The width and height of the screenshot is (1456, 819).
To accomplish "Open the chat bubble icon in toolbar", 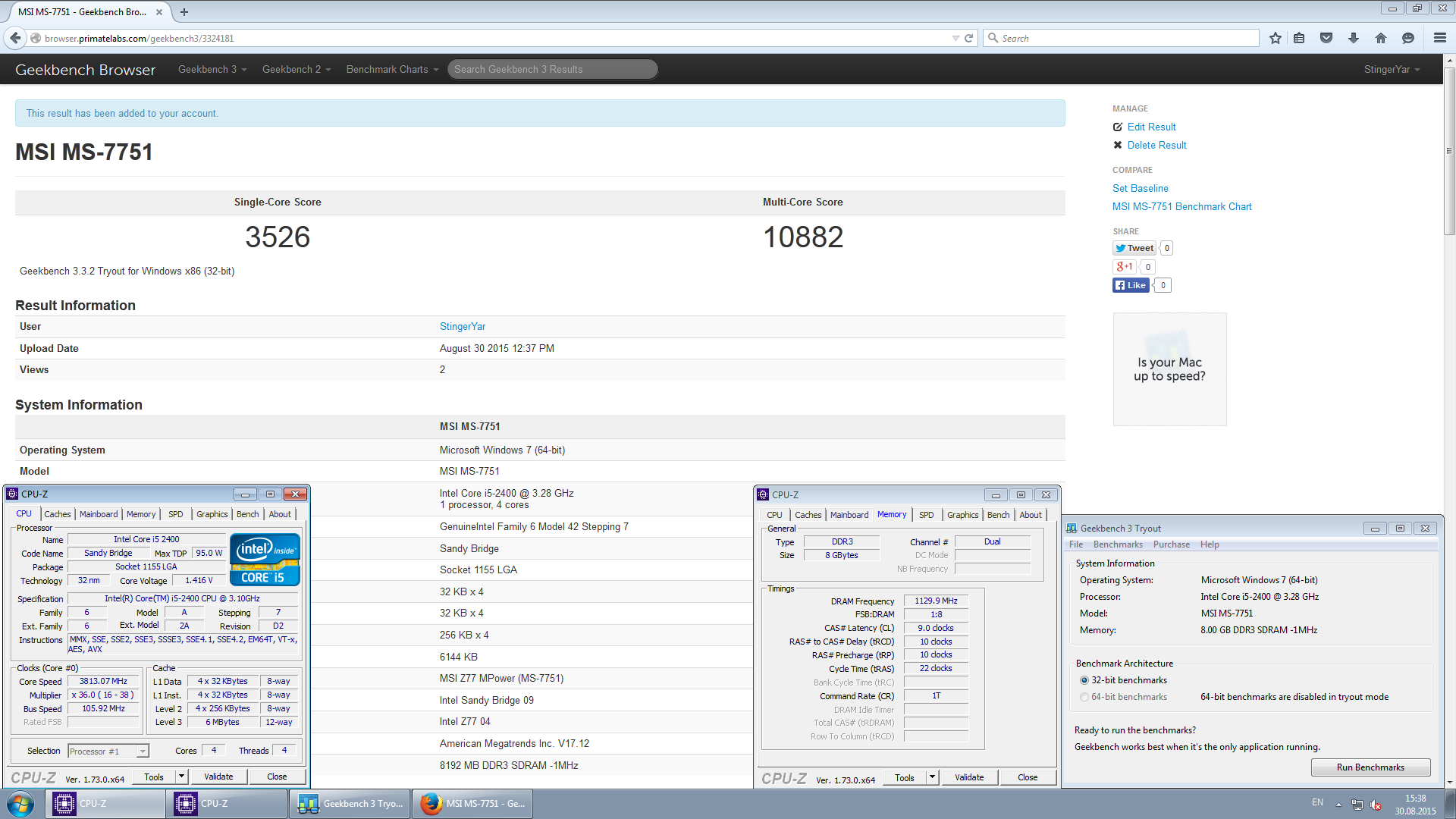I will coord(1408,38).
